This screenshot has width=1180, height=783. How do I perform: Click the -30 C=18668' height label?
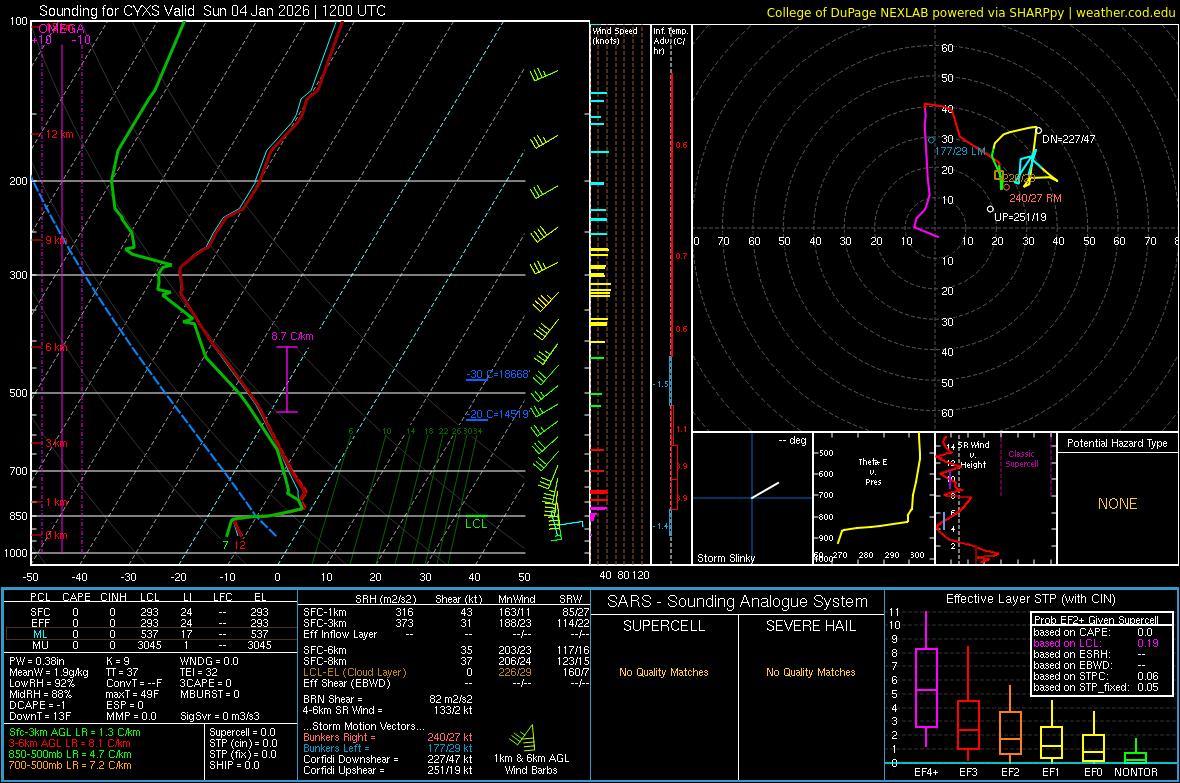[498, 374]
